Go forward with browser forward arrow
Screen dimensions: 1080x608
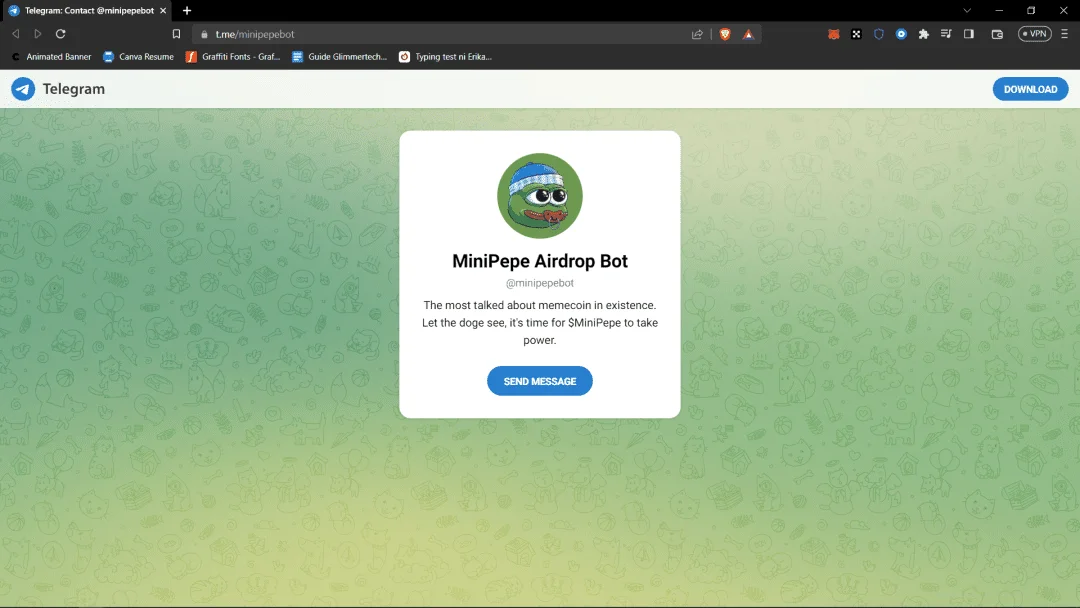(x=38, y=34)
